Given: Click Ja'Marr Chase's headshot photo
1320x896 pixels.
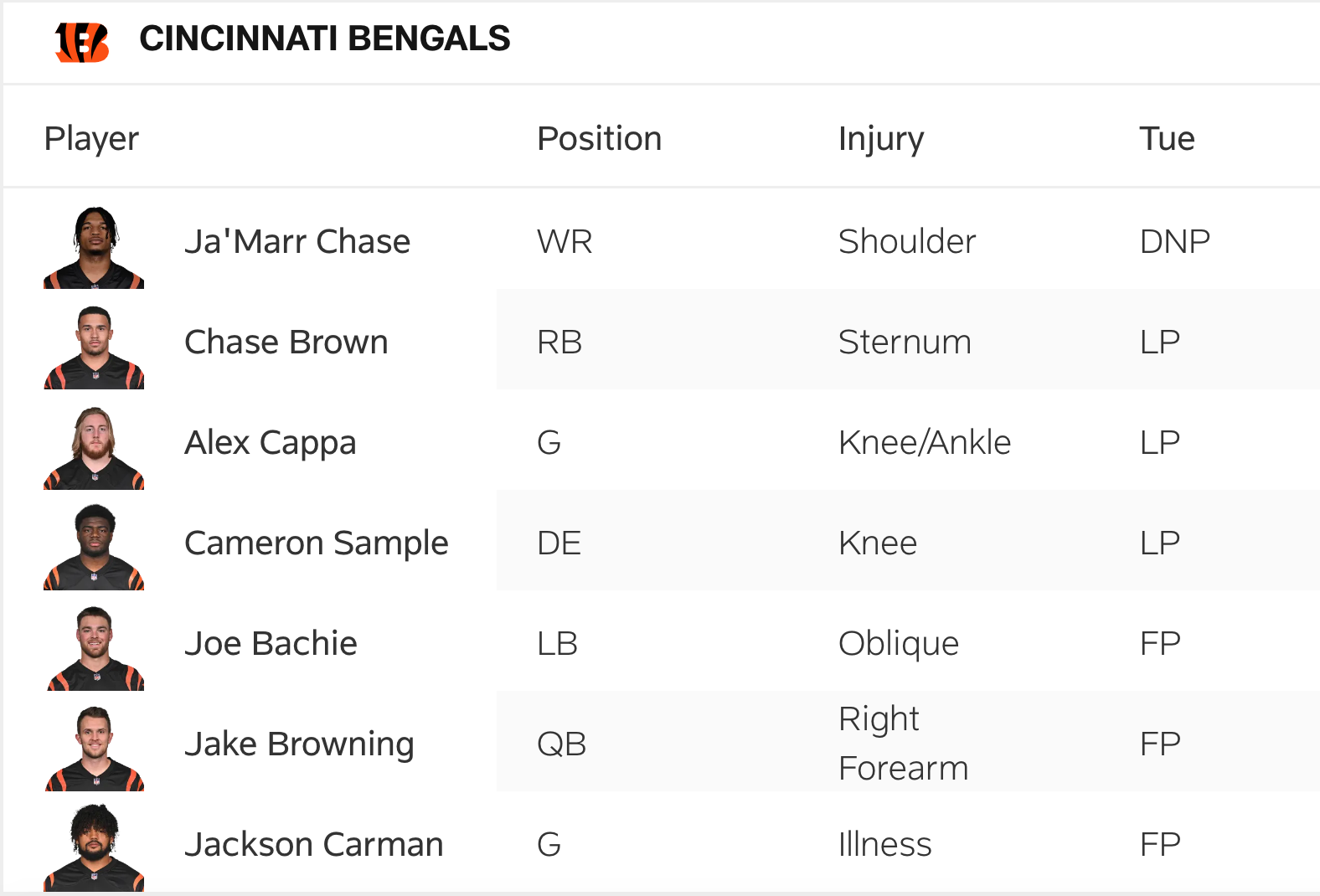Looking at the screenshot, I should click(94, 248).
